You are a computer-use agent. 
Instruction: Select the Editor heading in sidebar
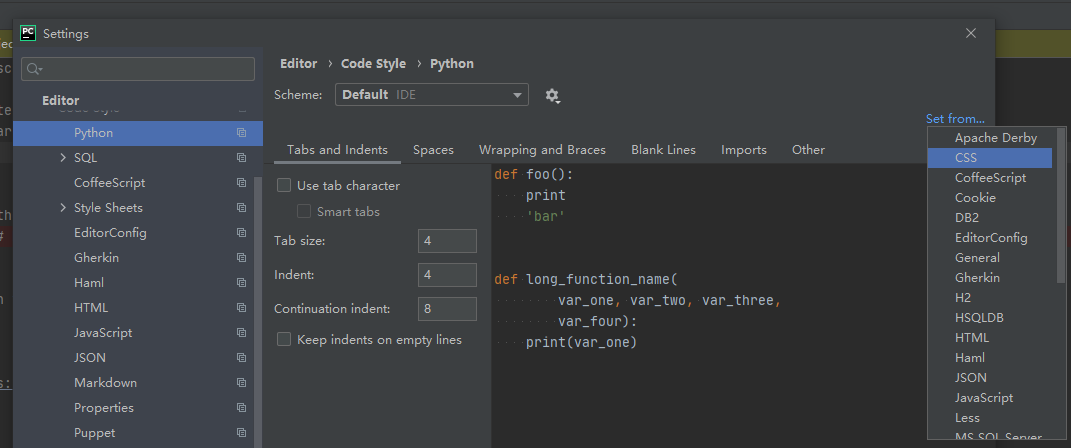pyautogui.click(x=61, y=100)
